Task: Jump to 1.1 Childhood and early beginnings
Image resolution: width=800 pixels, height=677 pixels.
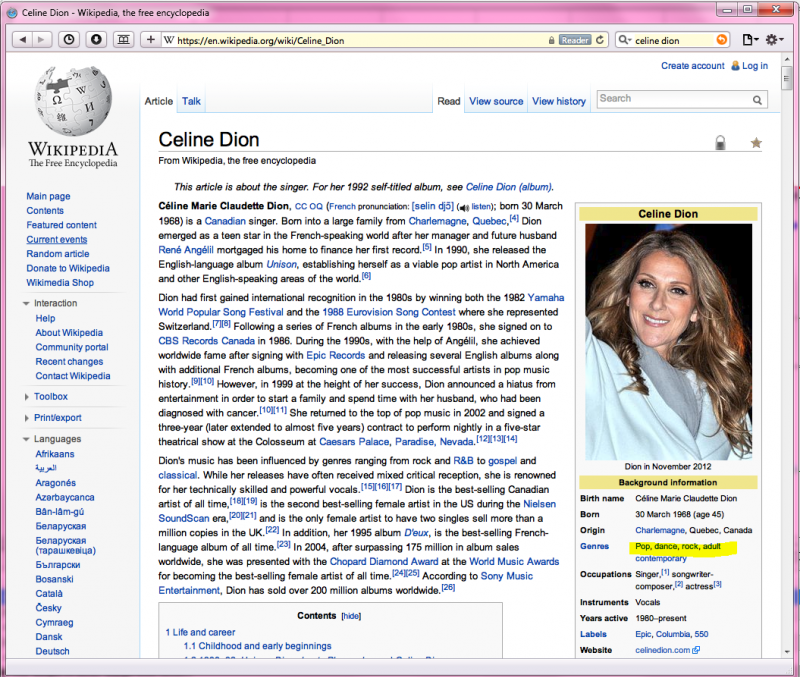Action: pyautogui.click(x=258, y=646)
